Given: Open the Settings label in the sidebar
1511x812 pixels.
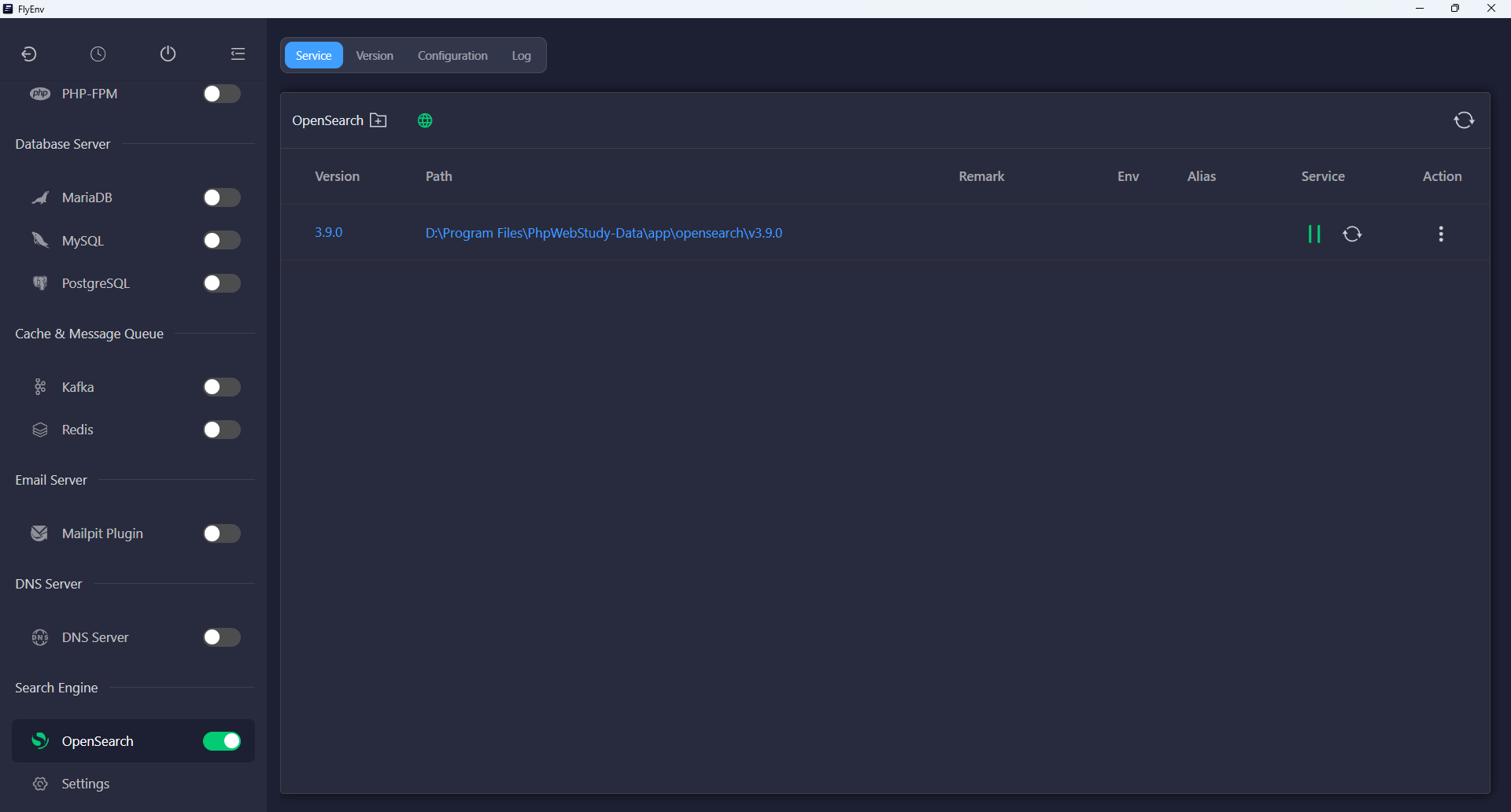Looking at the screenshot, I should (x=86, y=784).
